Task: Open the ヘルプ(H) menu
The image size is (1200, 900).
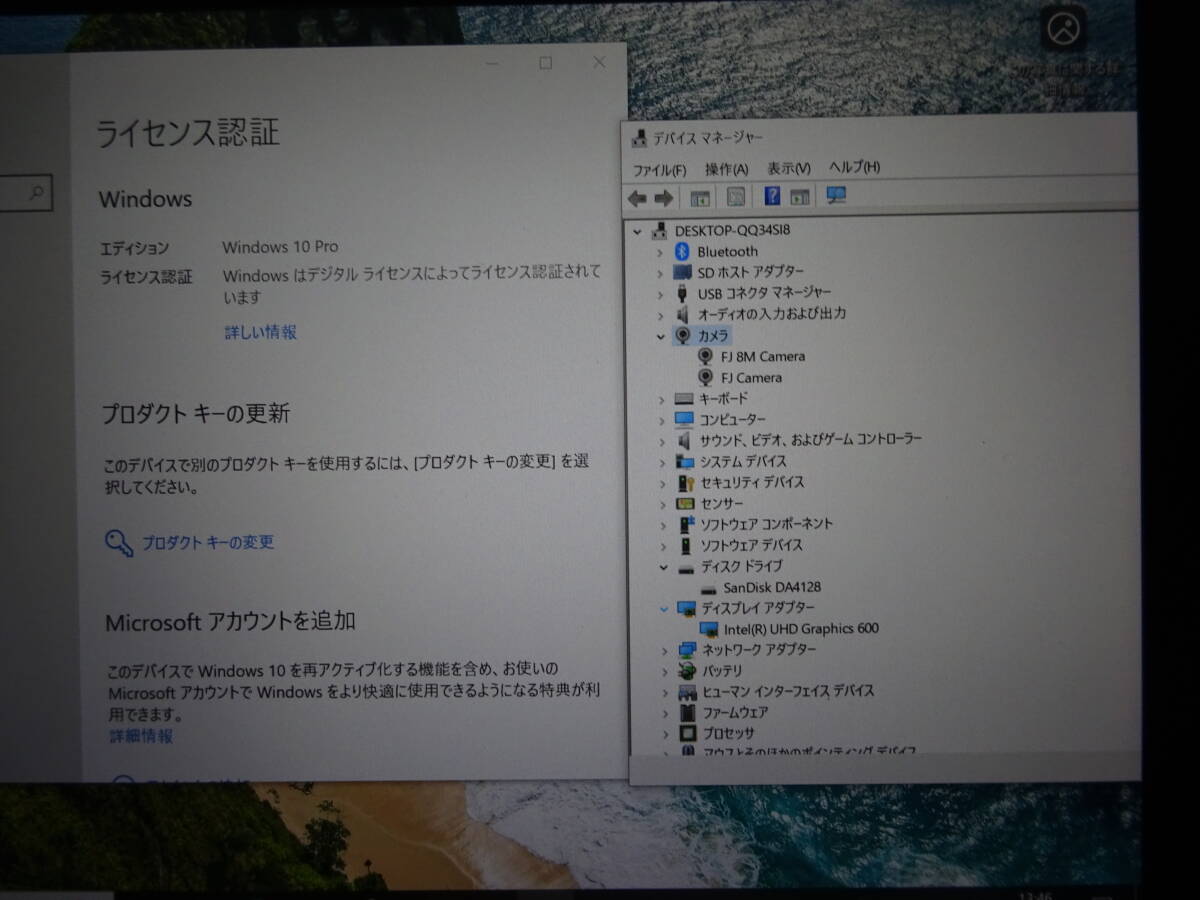Action: click(855, 167)
